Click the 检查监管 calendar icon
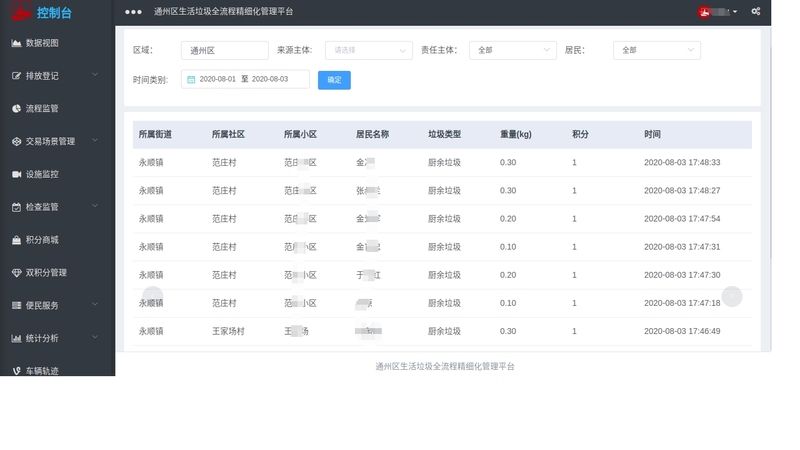Image resolution: width=800 pixels, height=450 pixels. pyautogui.click(x=16, y=207)
